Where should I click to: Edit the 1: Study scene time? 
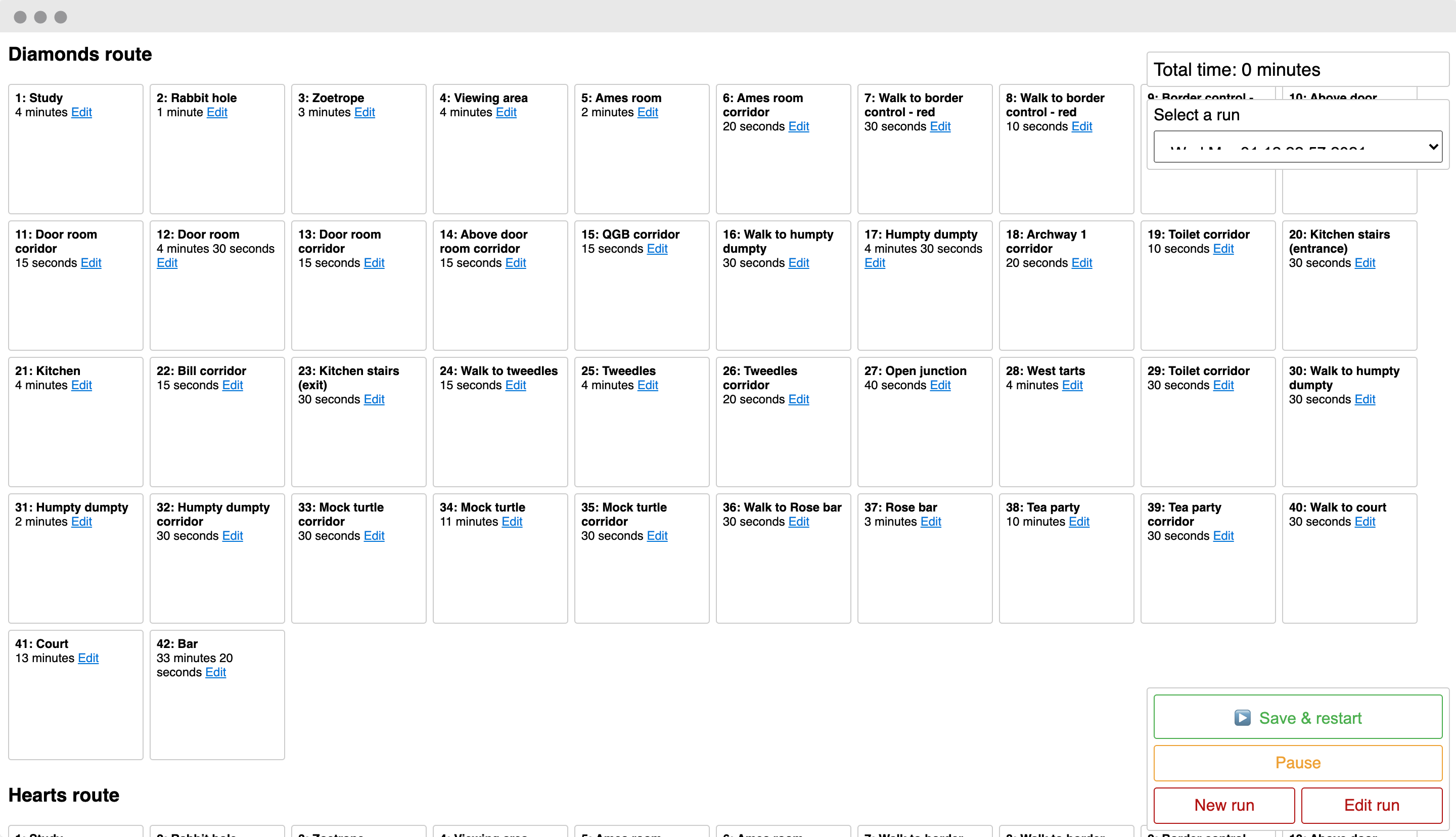[x=81, y=112]
